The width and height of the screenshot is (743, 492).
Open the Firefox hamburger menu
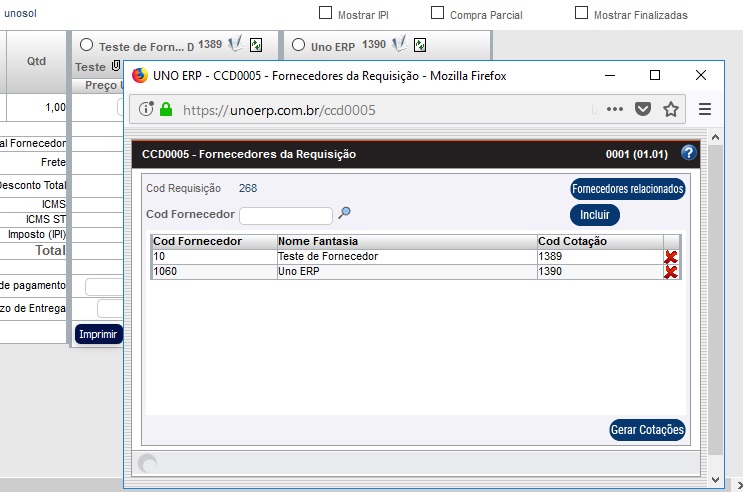705,109
